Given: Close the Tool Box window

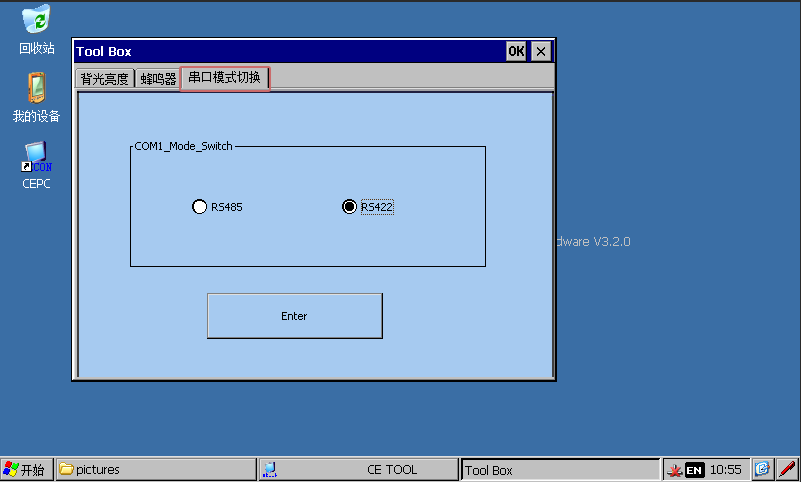Looking at the screenshot, I should pyautogui.click(x=540, y=51).
